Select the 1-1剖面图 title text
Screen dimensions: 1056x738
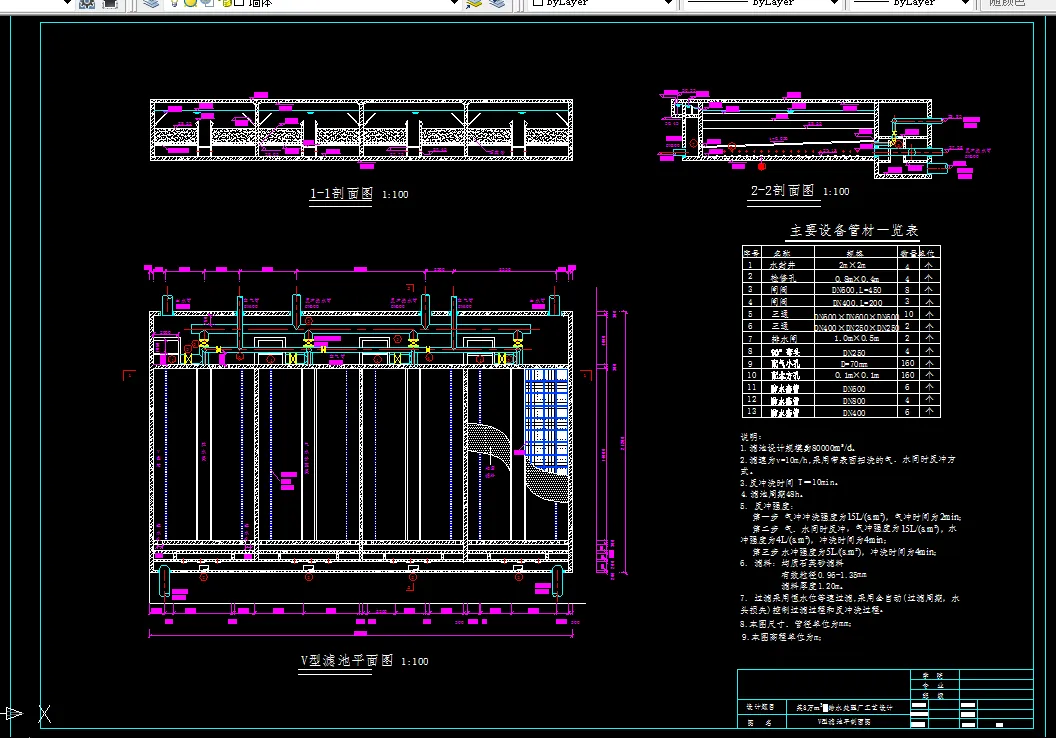(x=341, y=194)
